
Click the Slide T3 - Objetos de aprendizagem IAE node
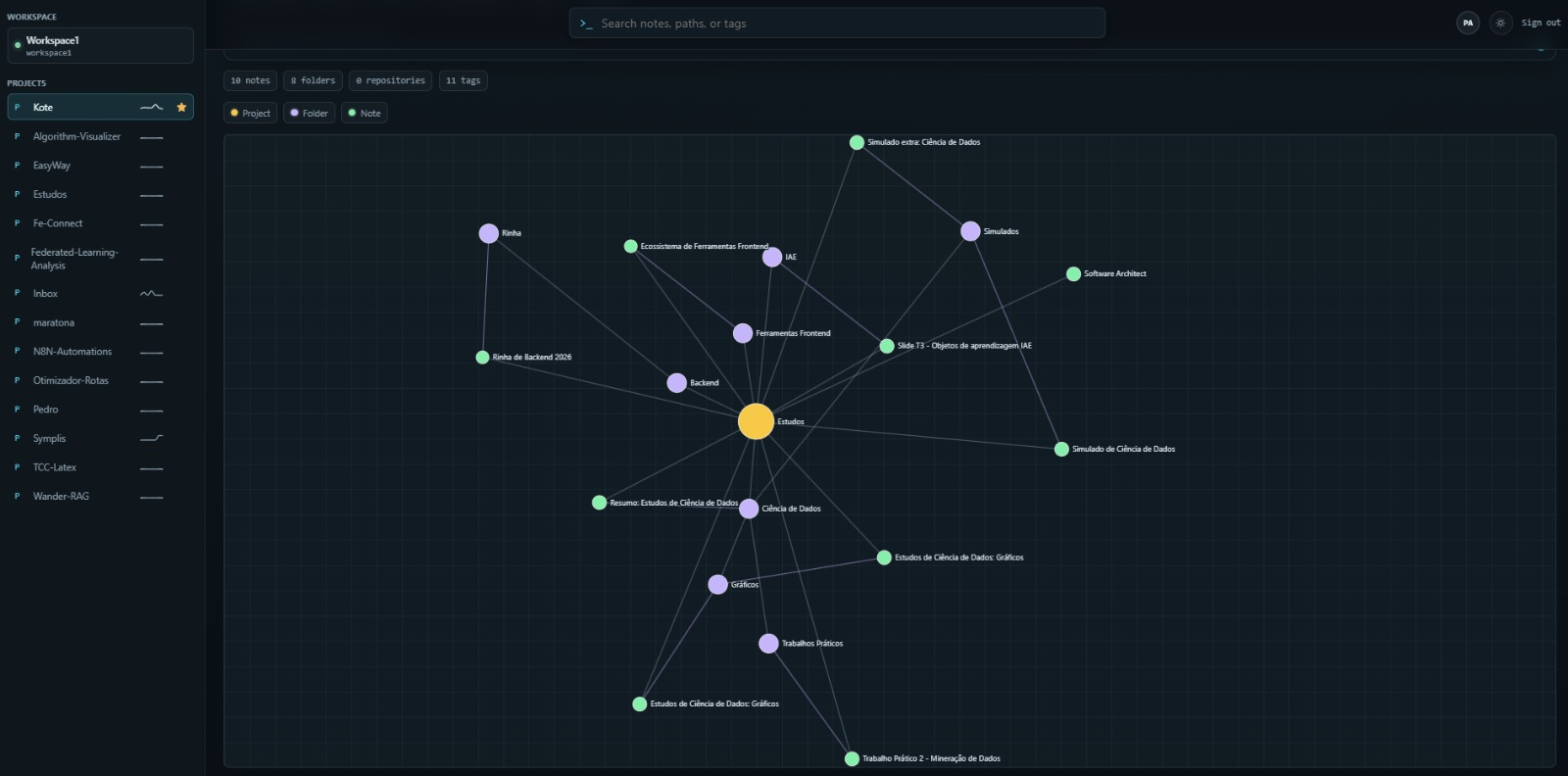coord(887,346)
